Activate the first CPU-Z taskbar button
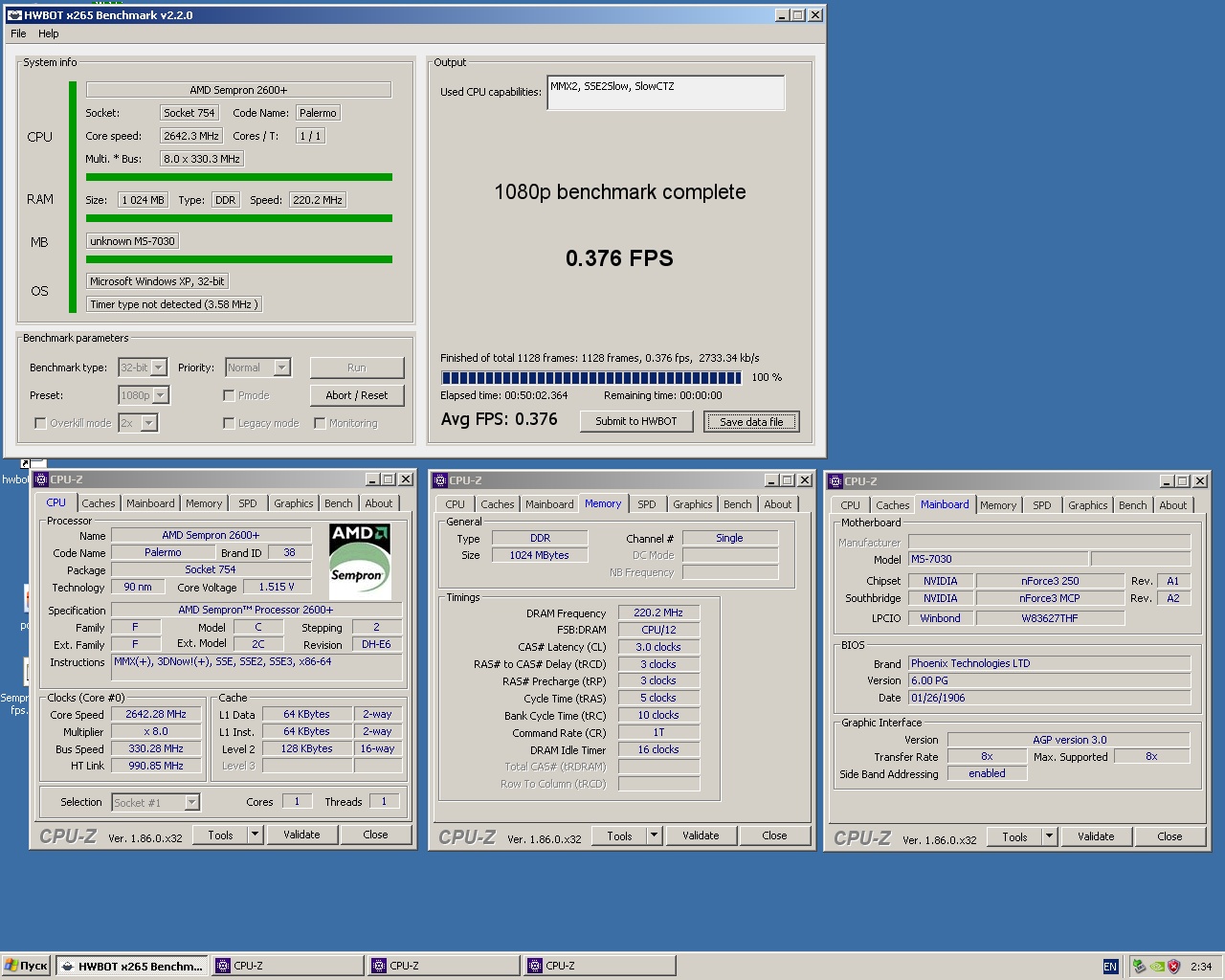This screenshot has height=980, width=1225. [288, 966]
